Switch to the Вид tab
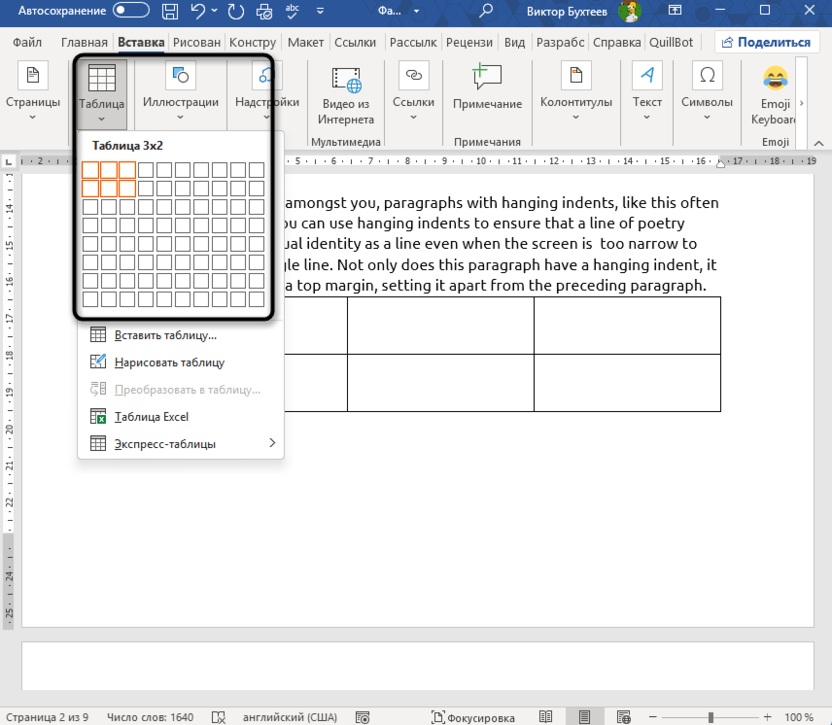The image size is (832, 725). coord(514,42)
